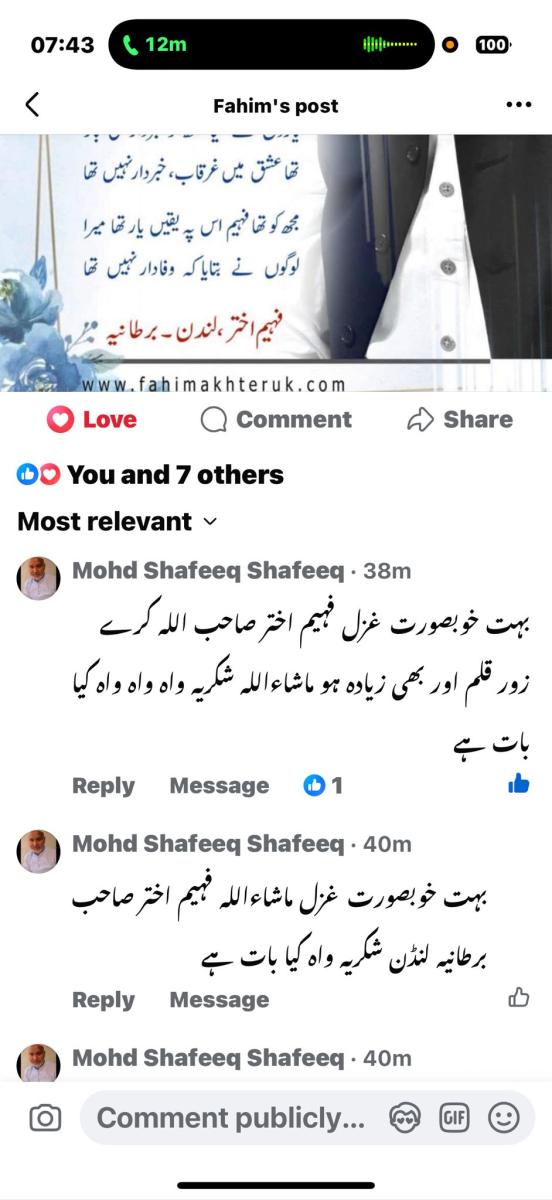This screenshot has height=1200, width=552.
Task: Open the reactions list "You and 7 others"
Action: [x=151, y=475]
